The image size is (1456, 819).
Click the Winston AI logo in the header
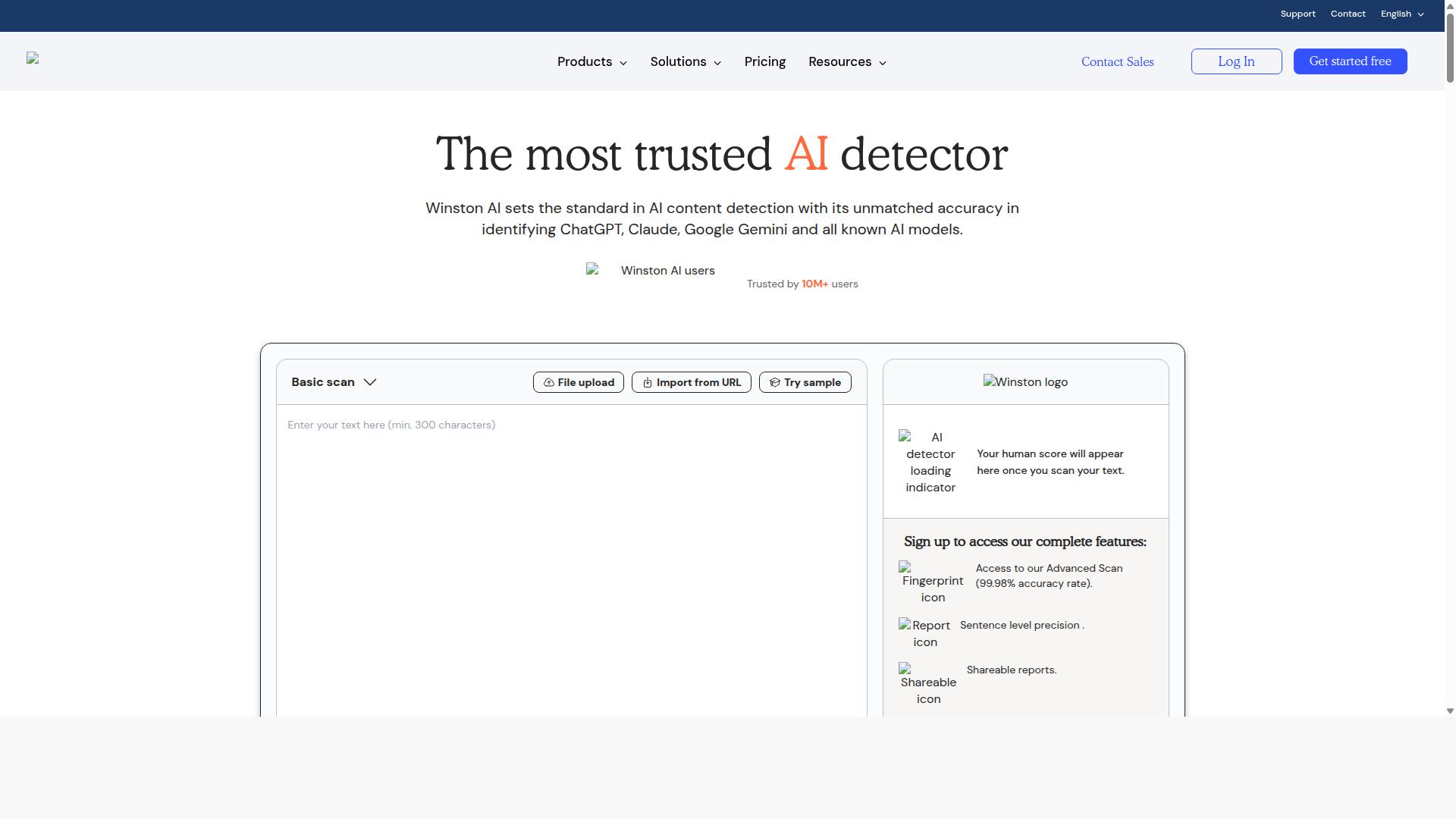pyautogui.click(x=33, y=58)
